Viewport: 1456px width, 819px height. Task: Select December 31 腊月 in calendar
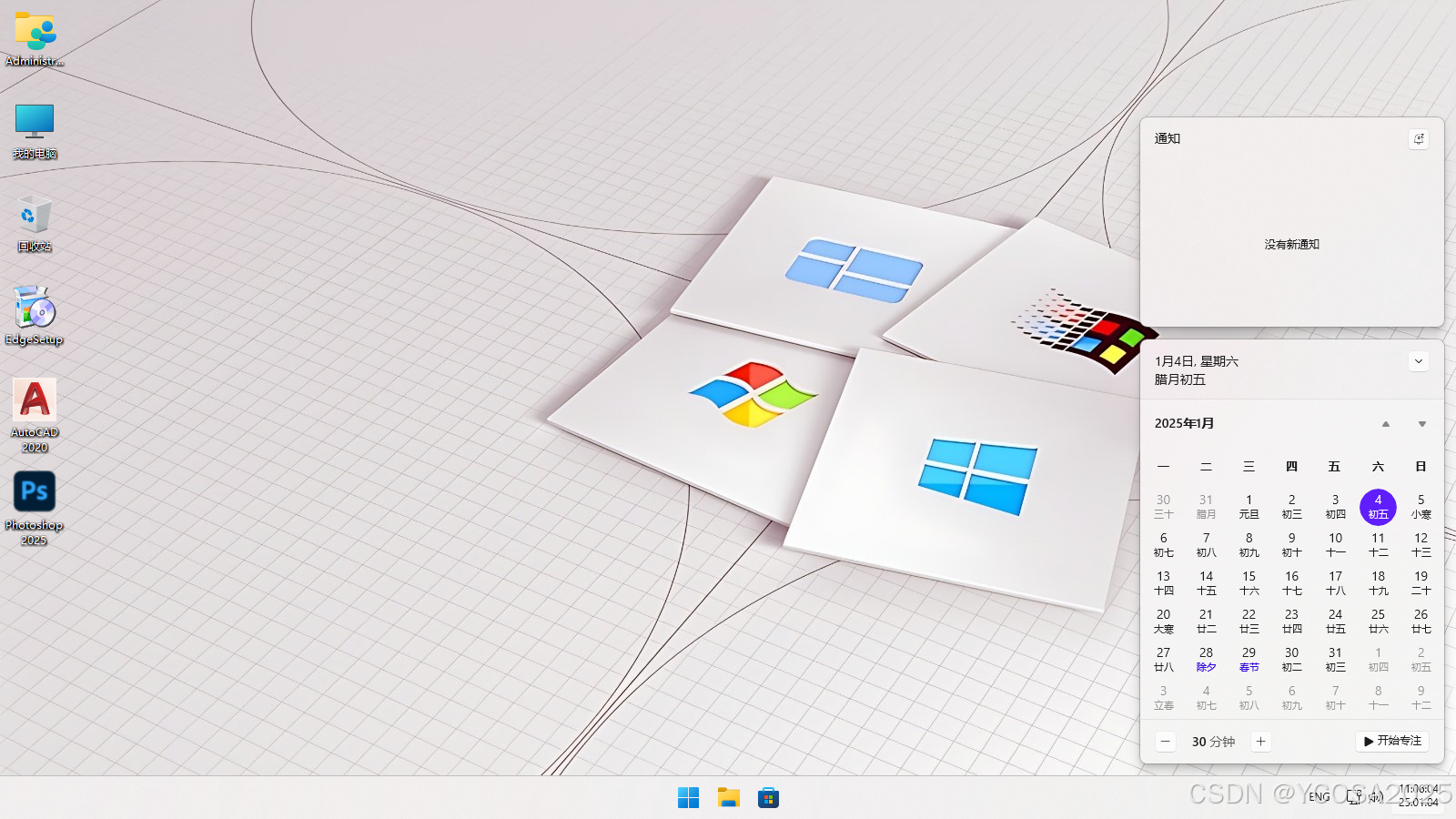pyautogui.click(x=1207, y=507)
